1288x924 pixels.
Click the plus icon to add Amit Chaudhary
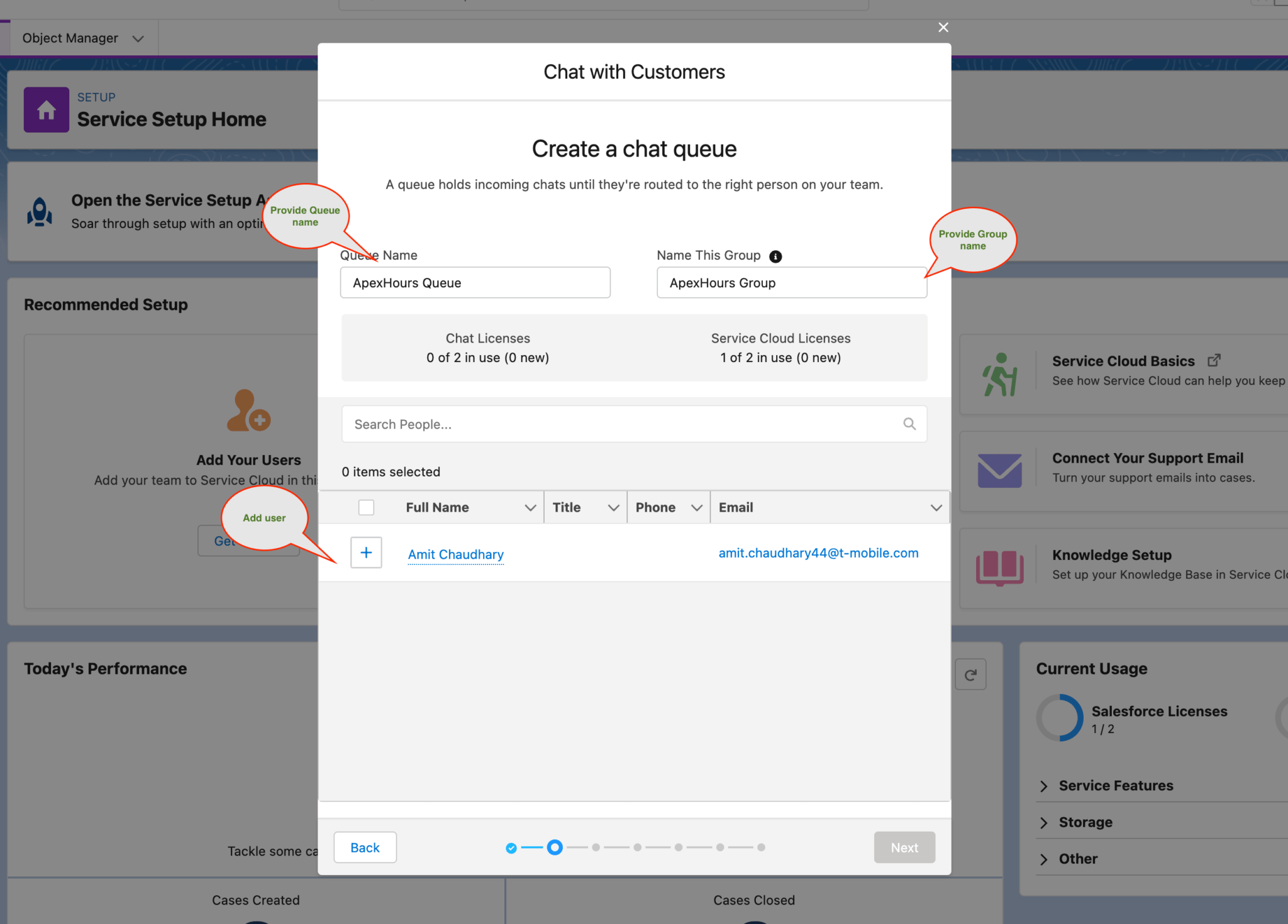(366, 553)
